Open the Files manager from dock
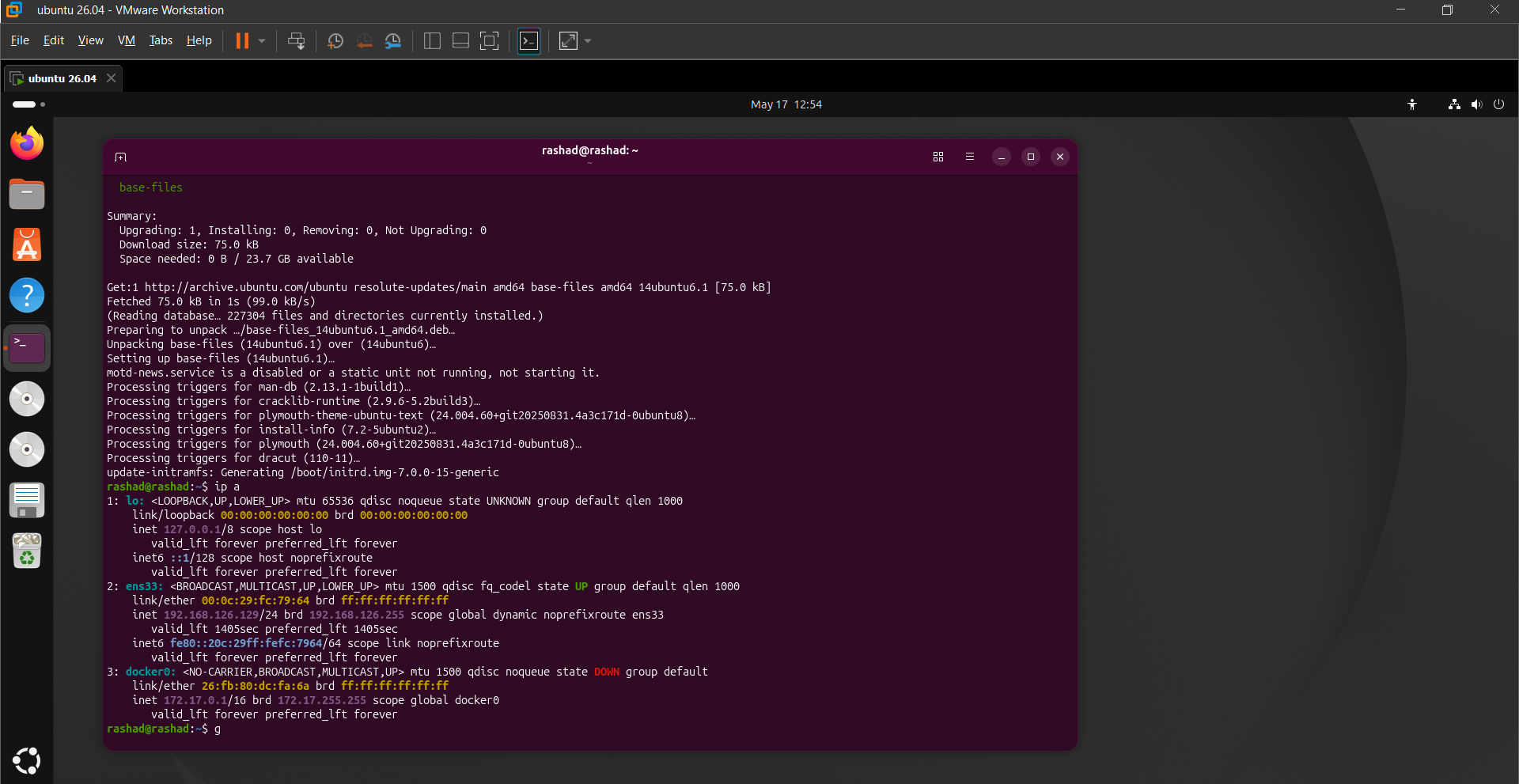This screenshot has width=1519, height=784. point(27,194)
